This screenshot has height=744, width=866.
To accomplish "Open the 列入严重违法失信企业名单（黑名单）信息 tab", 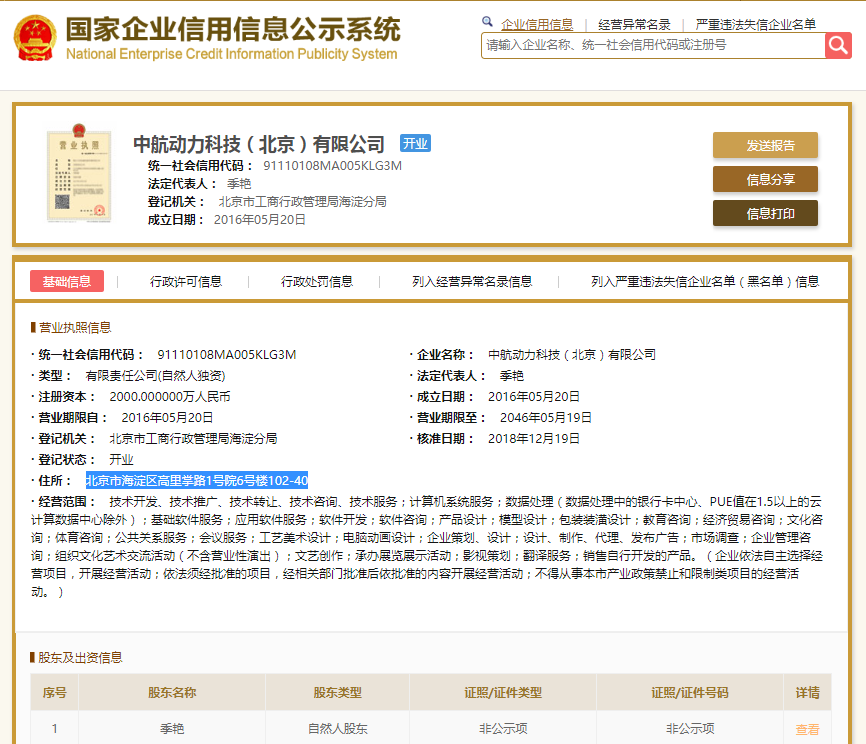I will [x=705, y=281].
